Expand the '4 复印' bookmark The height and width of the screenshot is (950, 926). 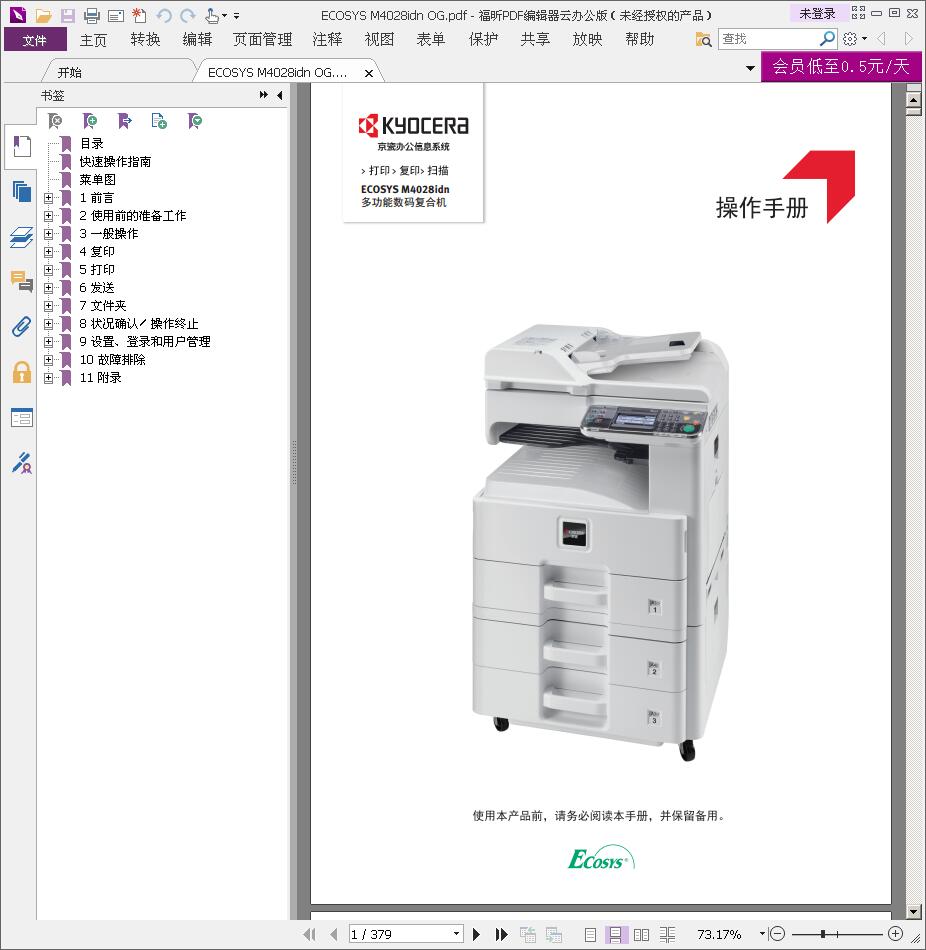click(x=48, y=251)
